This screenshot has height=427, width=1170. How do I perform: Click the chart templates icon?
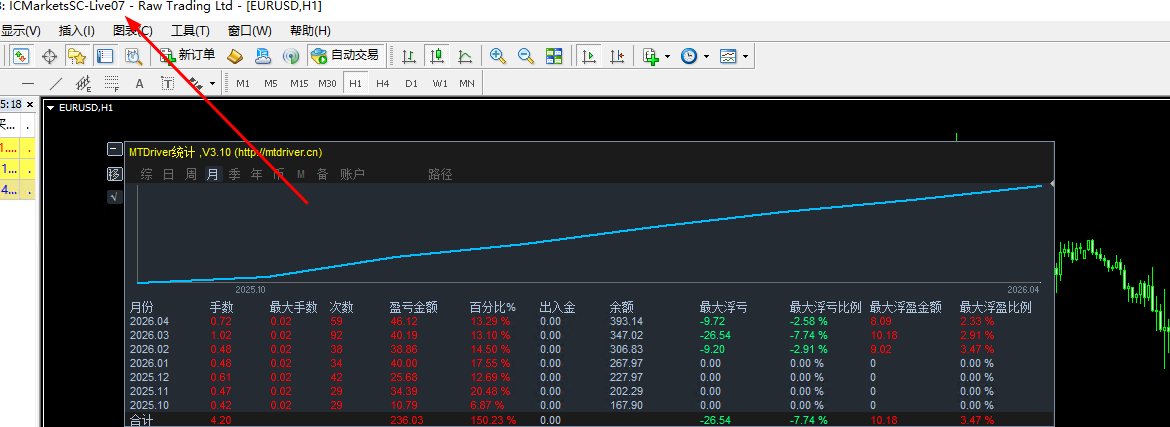728,56
